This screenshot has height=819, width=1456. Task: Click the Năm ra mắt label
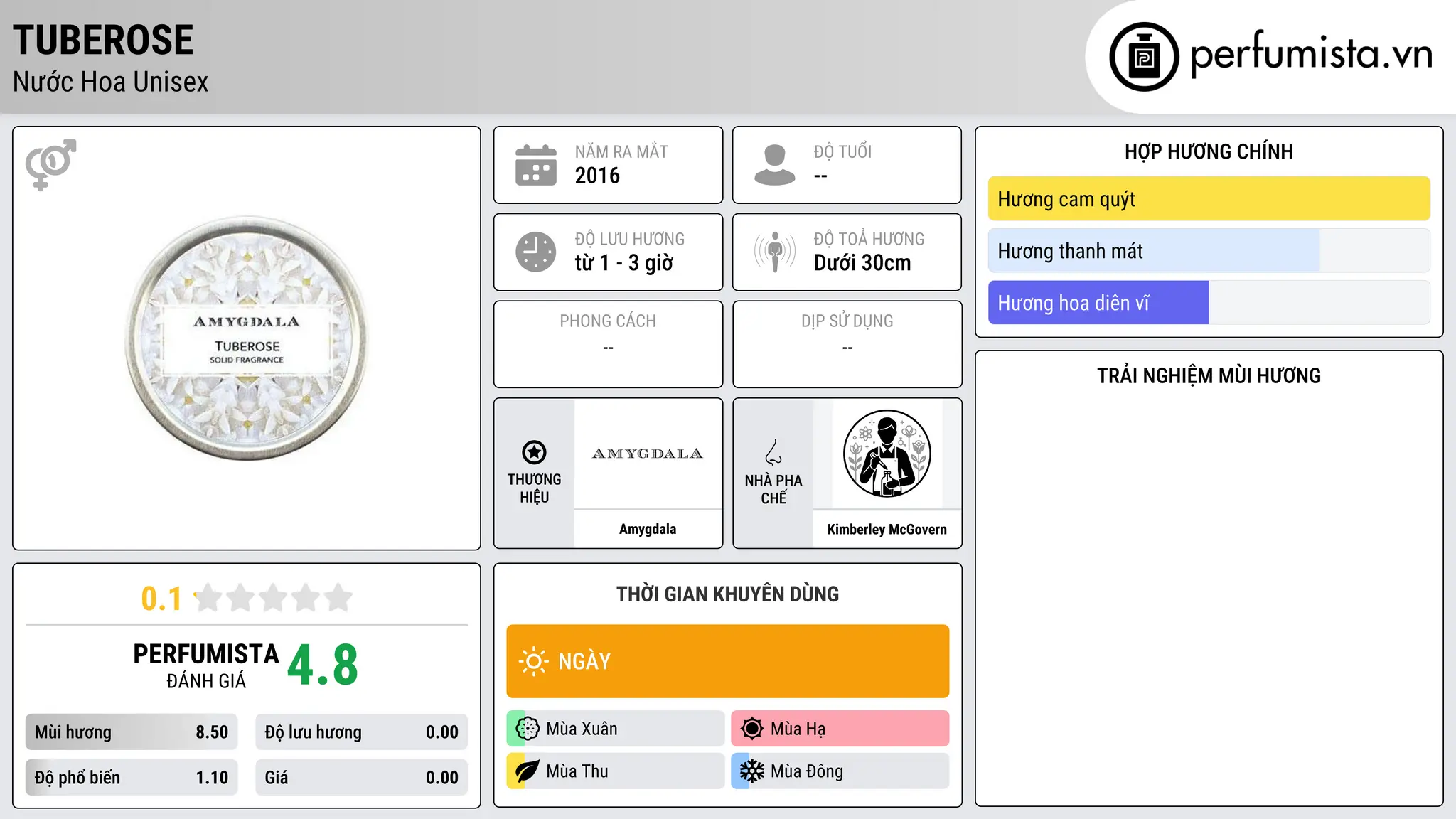pos(621,151)
